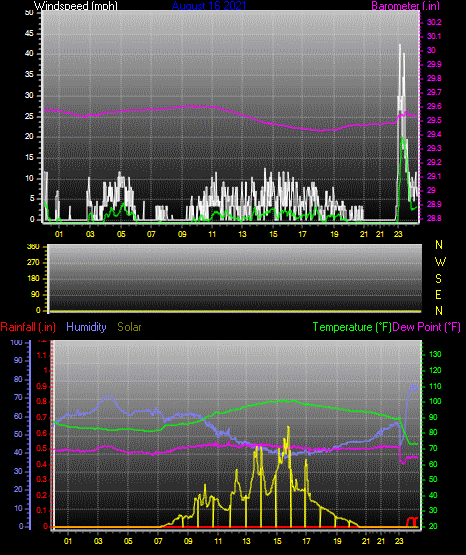Click the '29.8' barometer axis value
Screen dimensions: 466x555
click(x=434, y=79)
